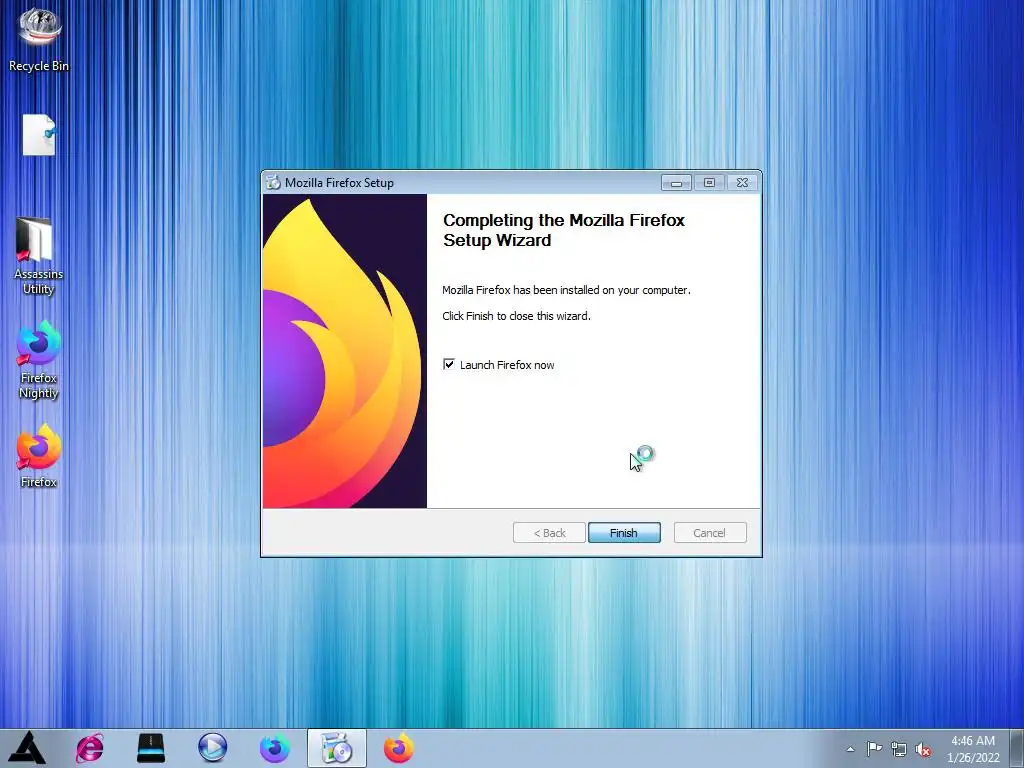Click the Firefox logo artwork in the wizard

345,351
